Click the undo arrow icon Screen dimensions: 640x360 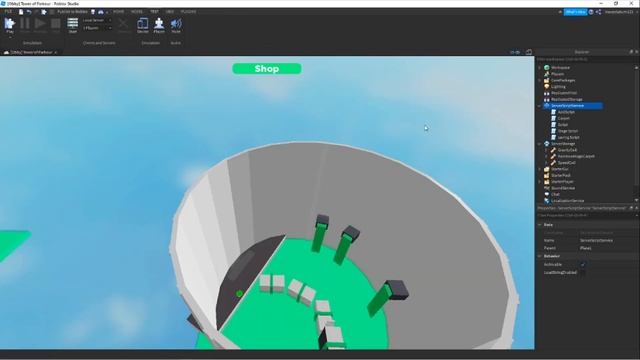(29, 12)
